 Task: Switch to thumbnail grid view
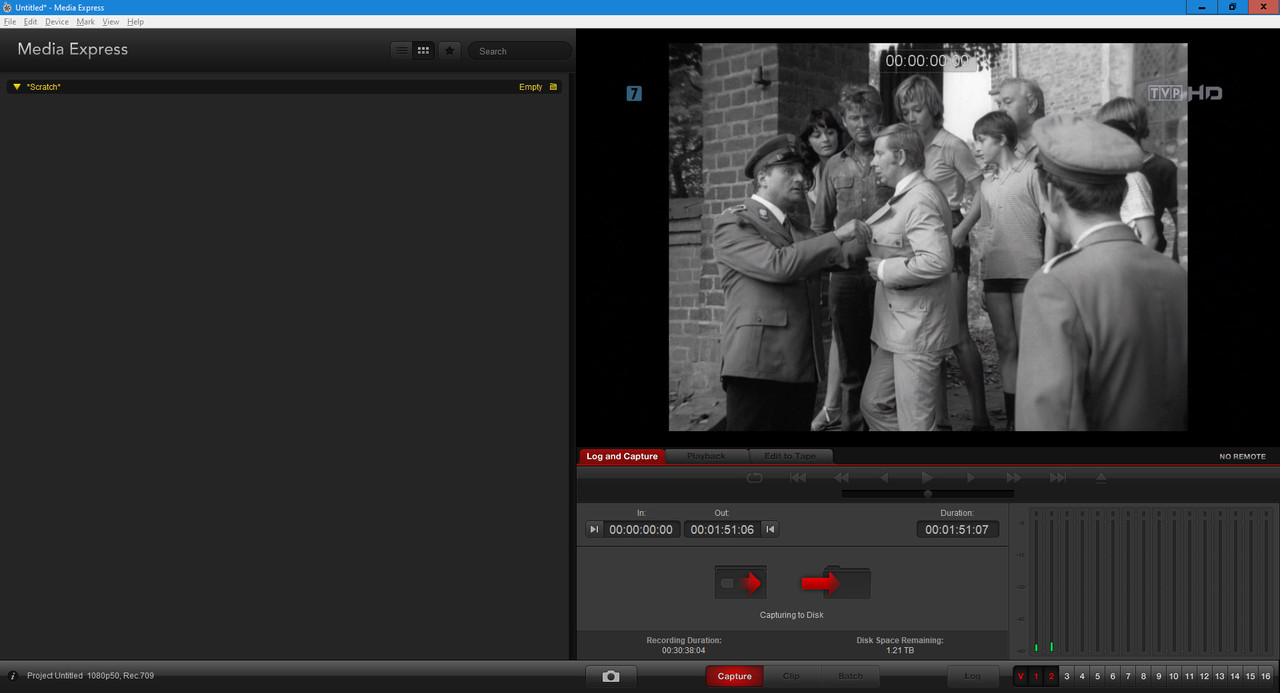click(423, 50)
